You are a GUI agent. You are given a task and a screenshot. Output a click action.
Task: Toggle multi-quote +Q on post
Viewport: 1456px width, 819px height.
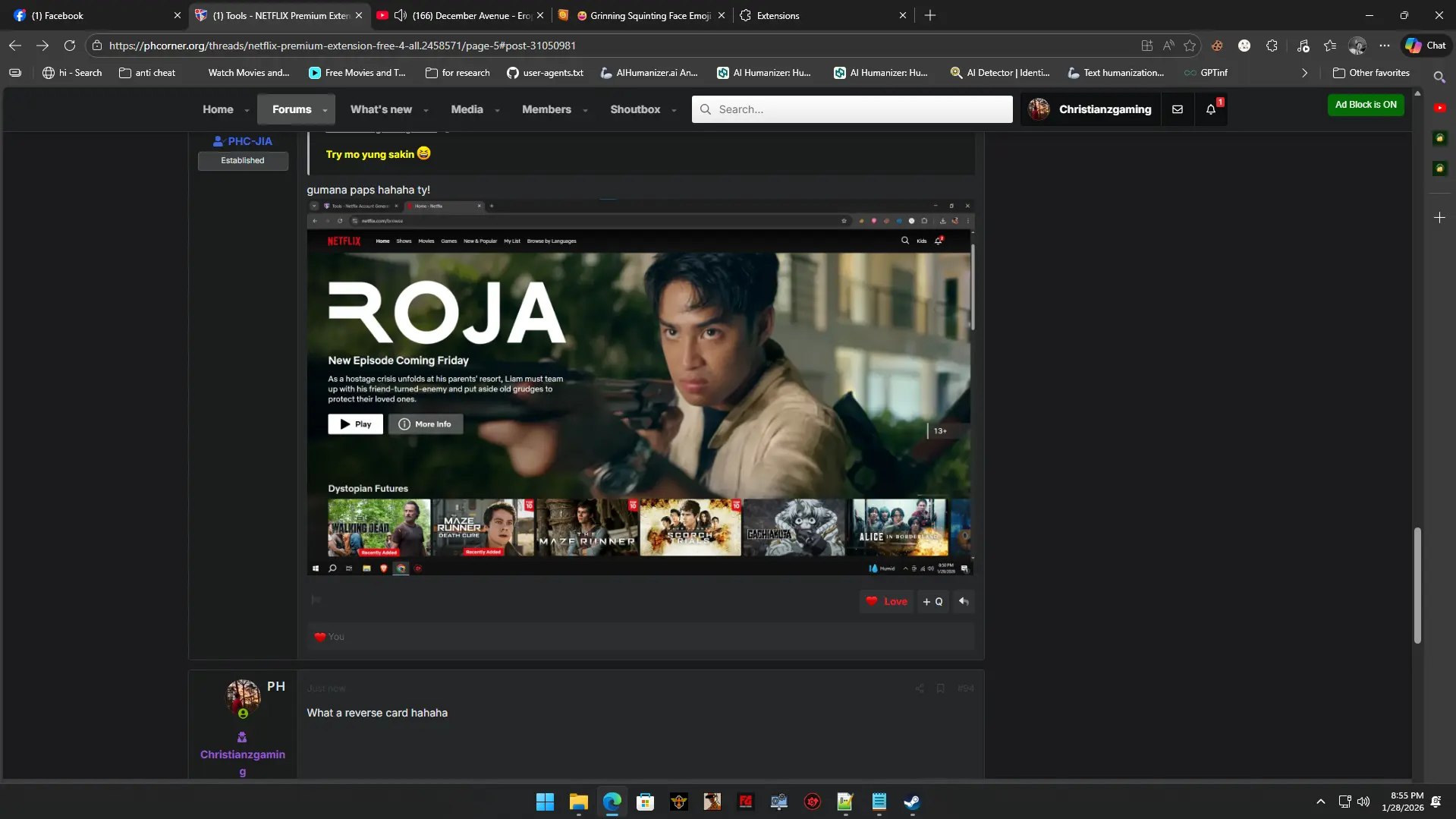pyautogui.click(x=932, y=601)
